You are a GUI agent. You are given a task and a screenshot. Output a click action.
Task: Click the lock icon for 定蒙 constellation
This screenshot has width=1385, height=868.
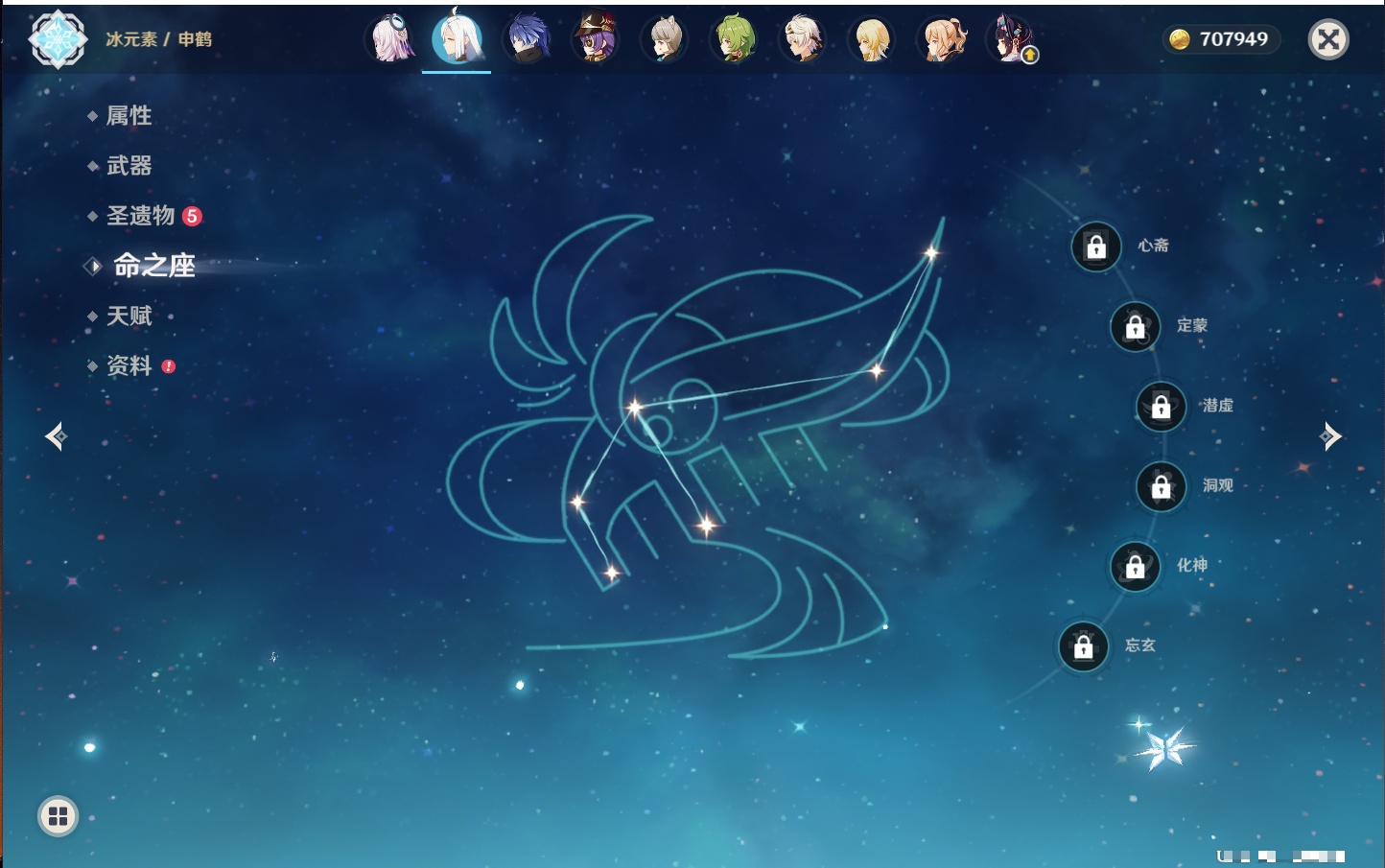(1135, 327)
